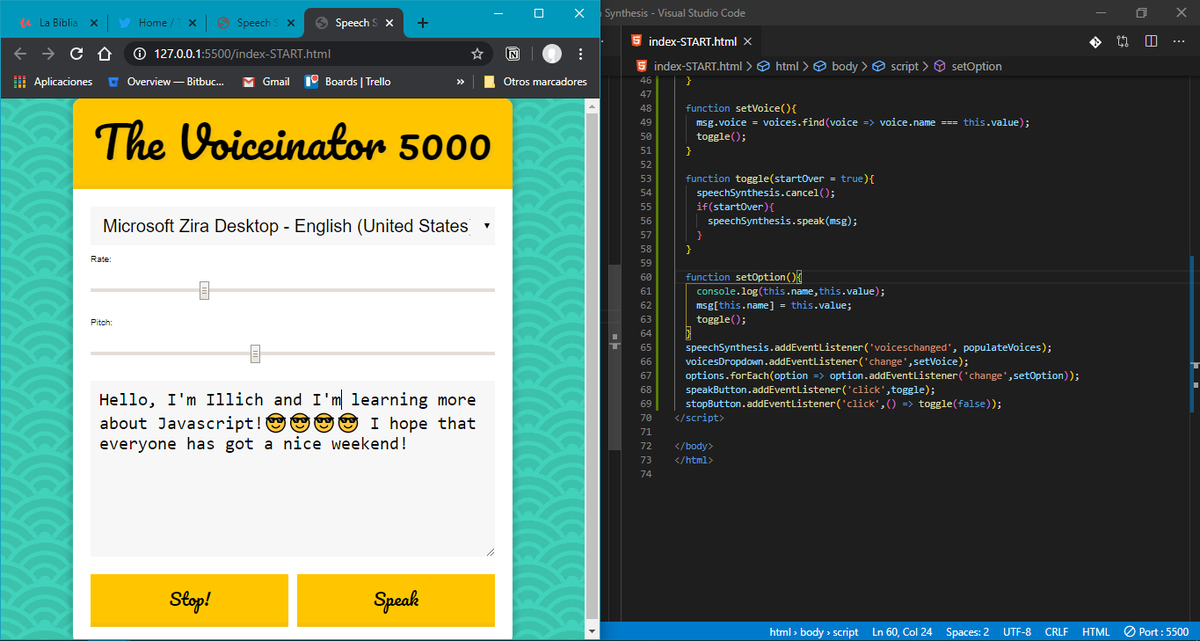This screenshot has height=641, width=1200.
Task: Open the Gmail bookmark
Action: click(x=266, y=82)
